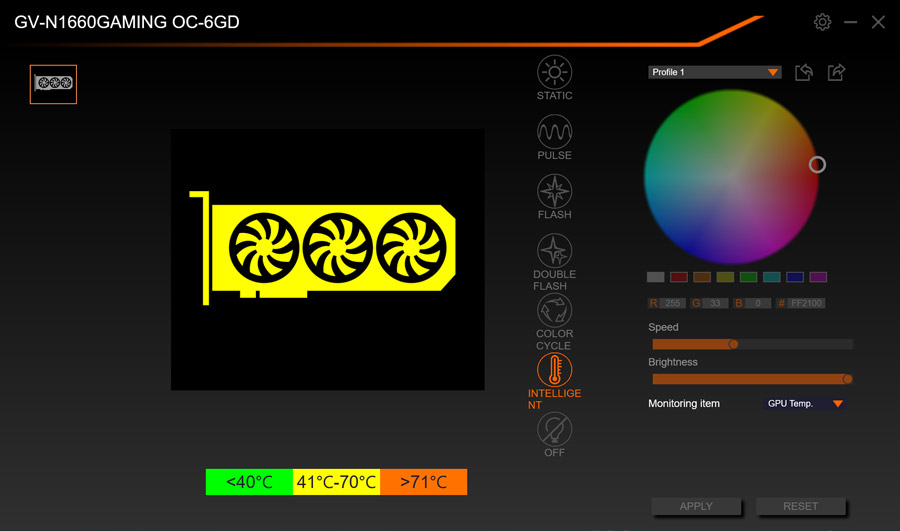Pick the purple color swatch

click(818, 277)
